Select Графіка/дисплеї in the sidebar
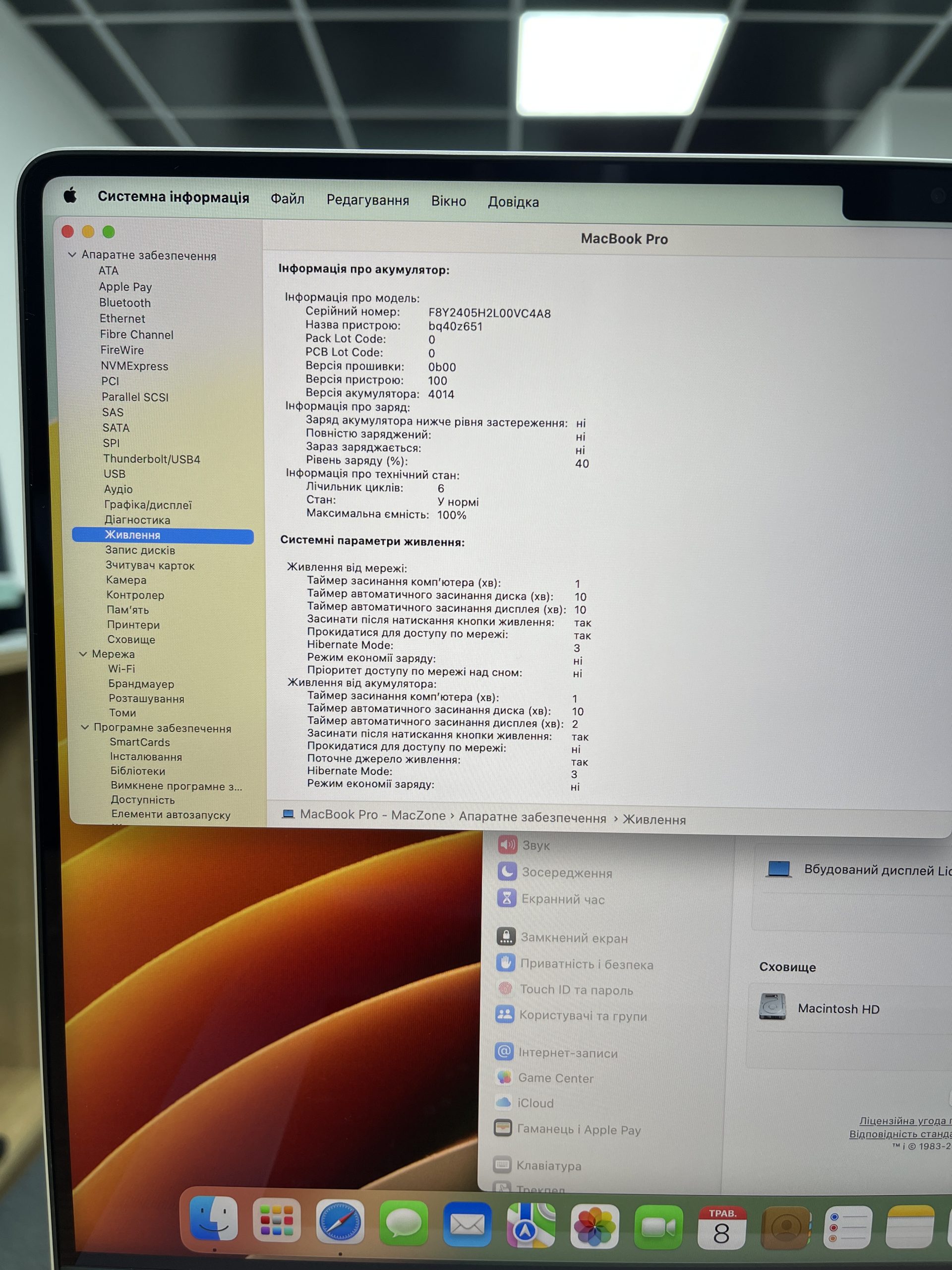This screenshot has height=1270, width=952. (148, 505)
